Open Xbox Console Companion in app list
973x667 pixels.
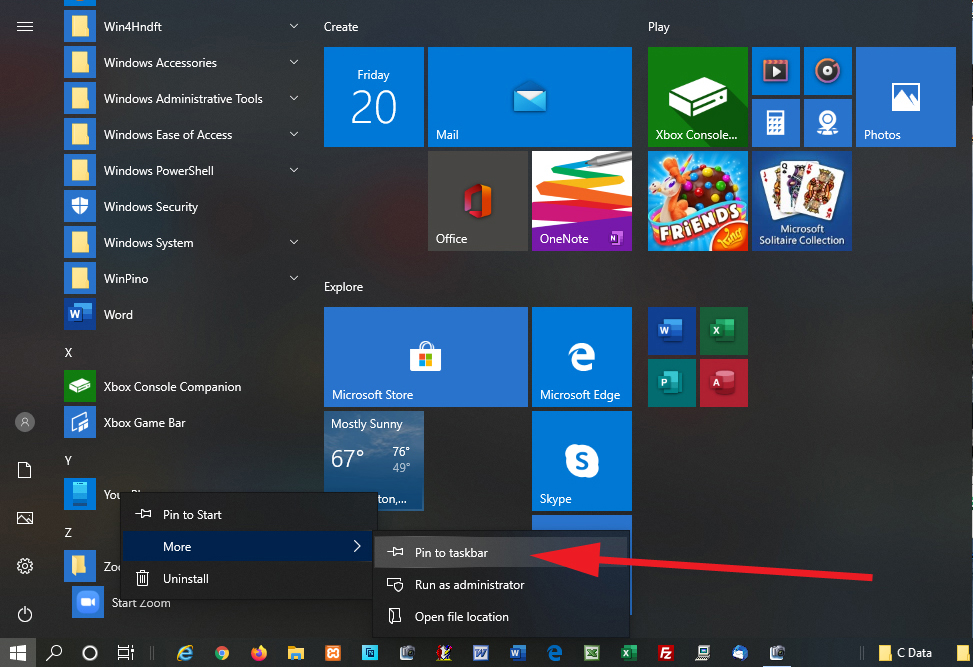tap(183, 387)
